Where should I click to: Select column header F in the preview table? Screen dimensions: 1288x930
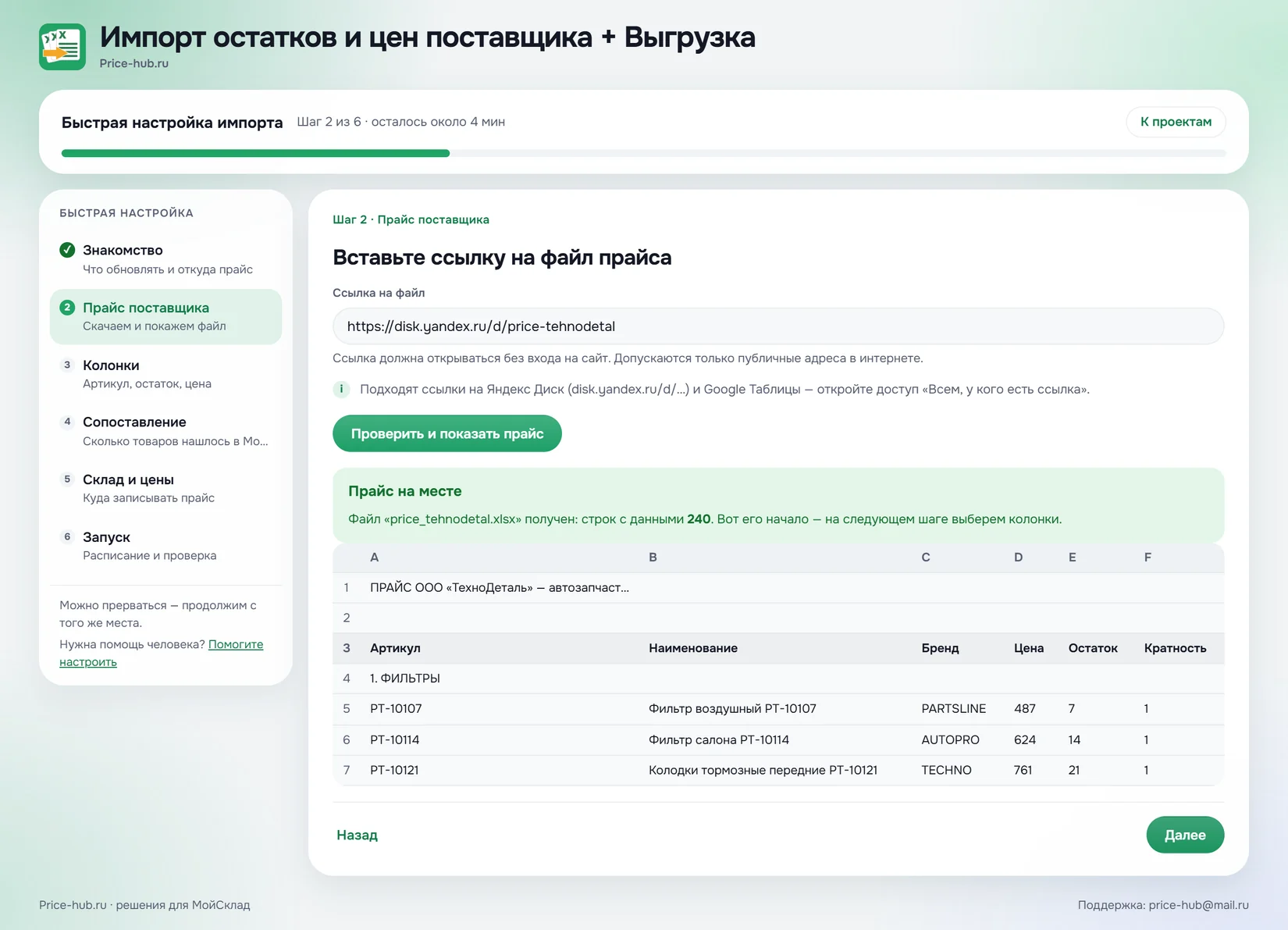point(1147,558)
